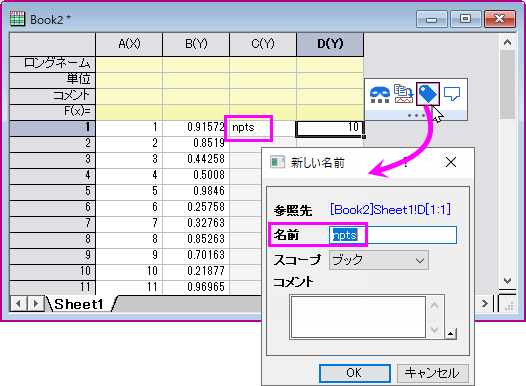The image size is (526, 386).
Task: Close the Book2 workbook window
Action: coord(500,19)
